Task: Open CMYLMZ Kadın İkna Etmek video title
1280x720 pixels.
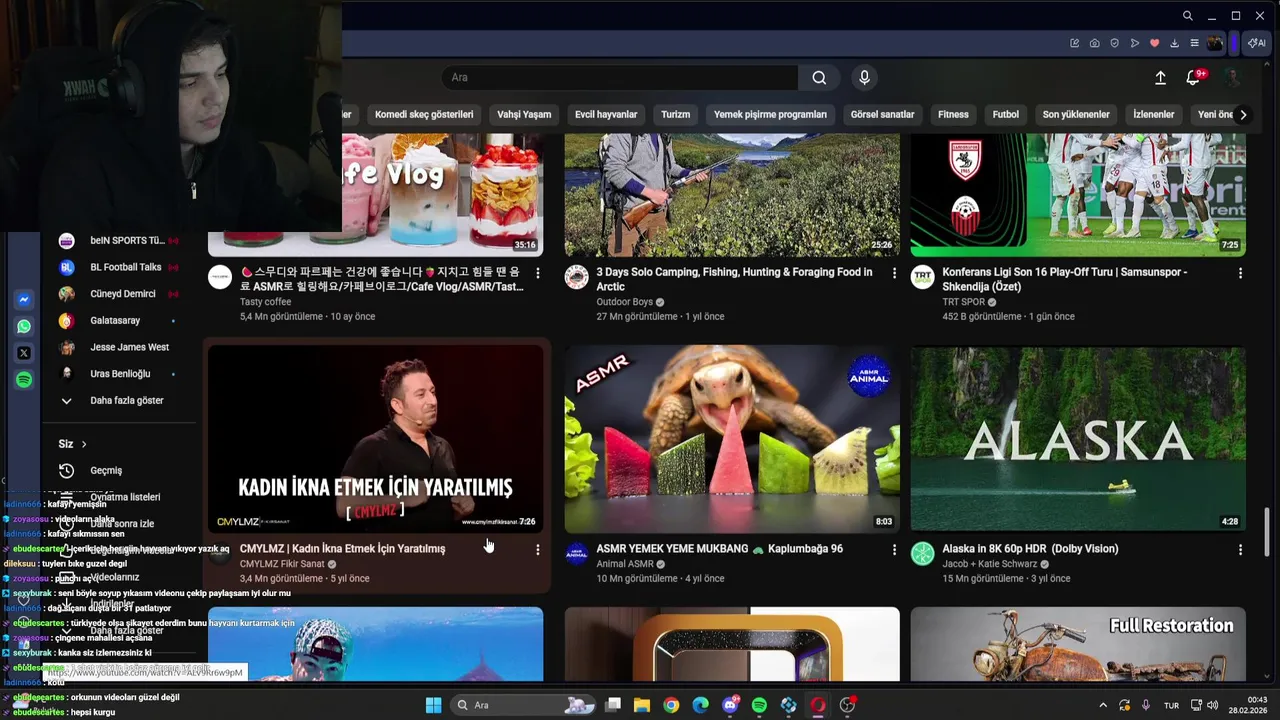Action: 342,548
